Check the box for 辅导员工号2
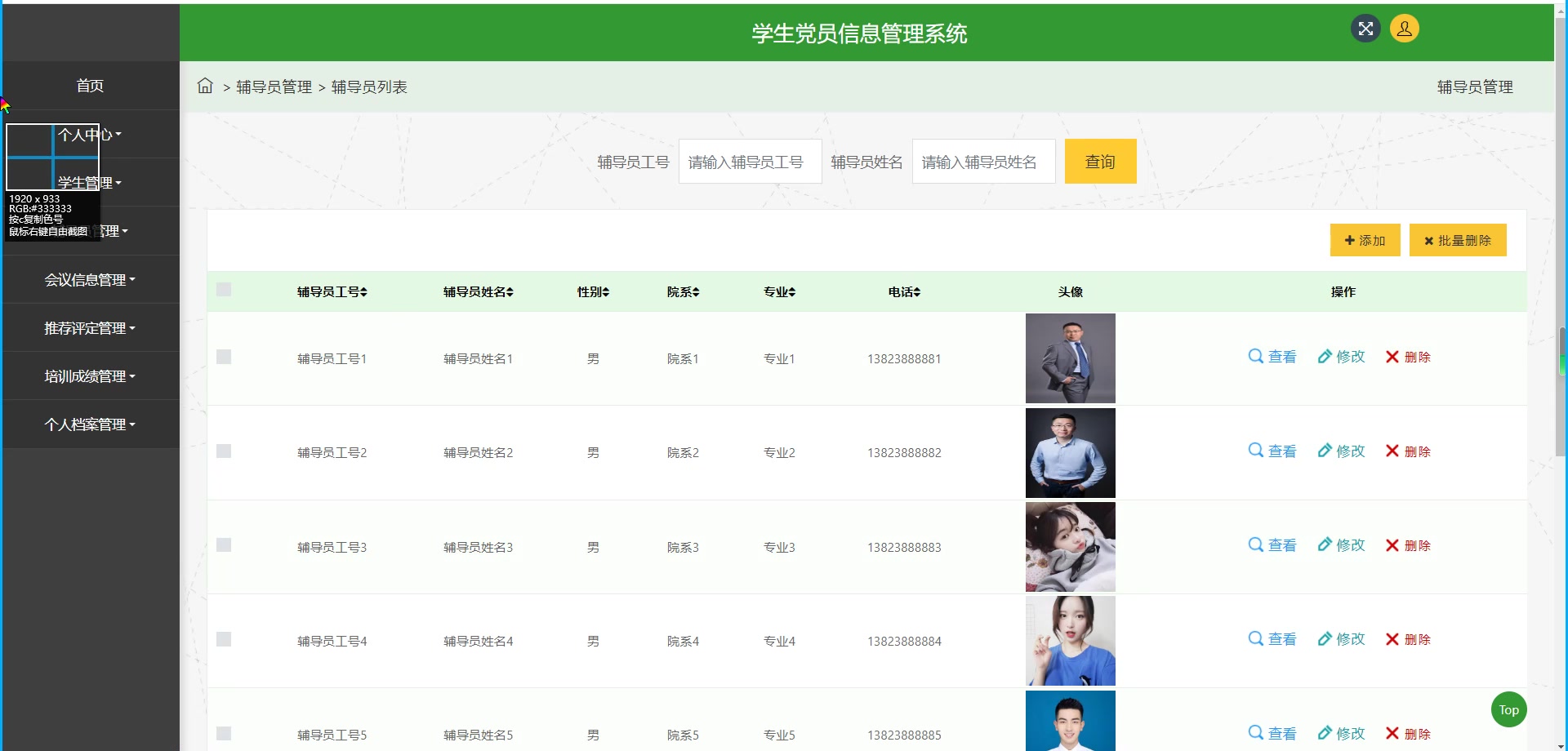Image resolution: width=1568 pixels, height=751 pixels. click(x=224, y=451)
